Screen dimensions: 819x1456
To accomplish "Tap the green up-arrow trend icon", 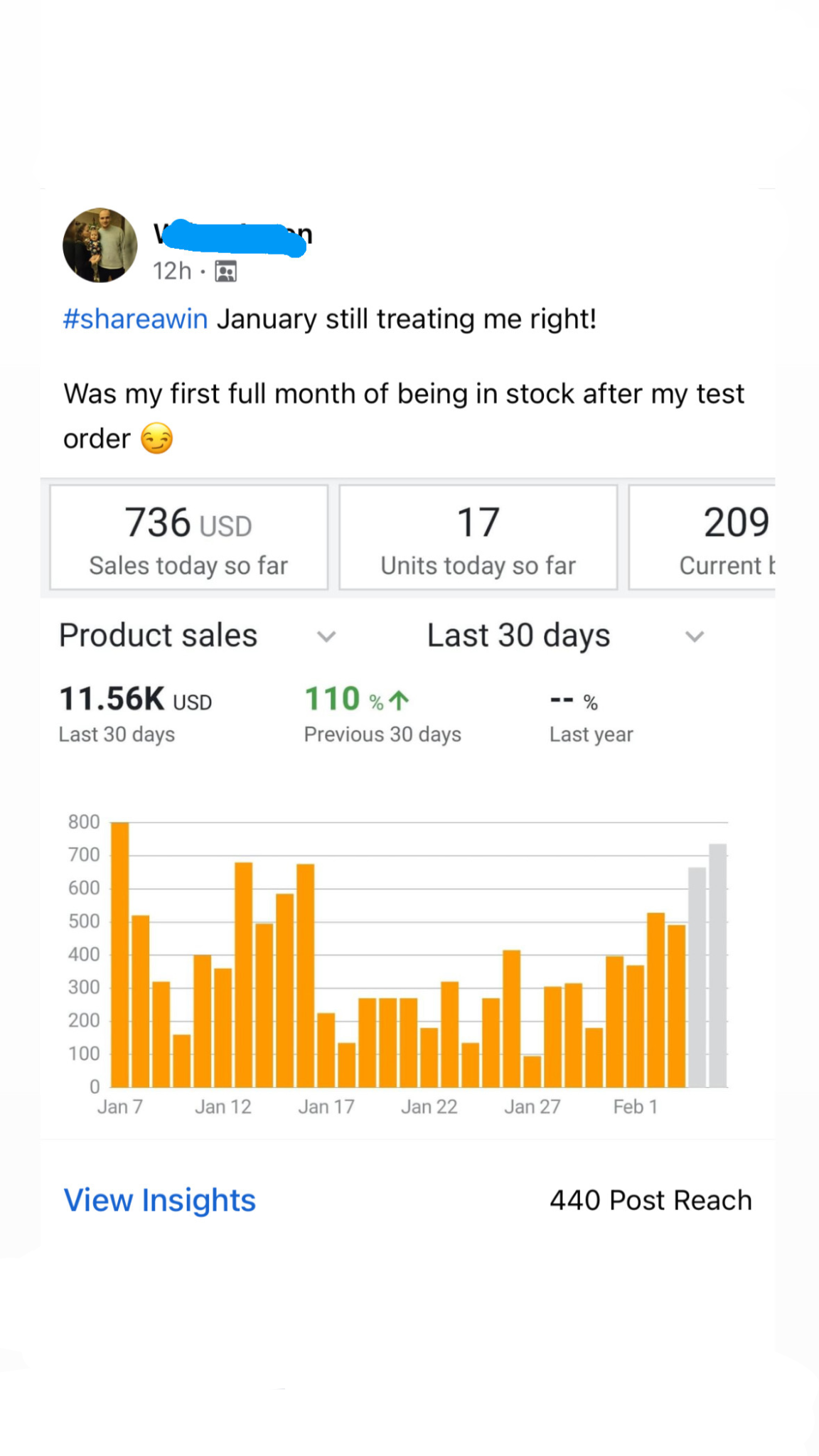I will click(x=400, y=701).
